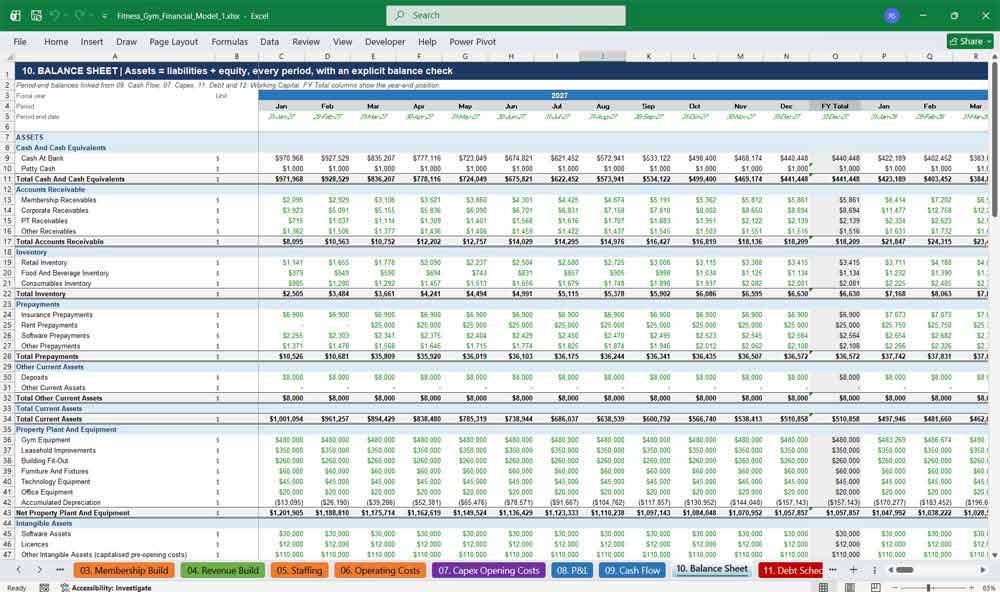
Task: Select 'Total Cash And Cash Equivalents' label
Action: click(x=70, y=179)
